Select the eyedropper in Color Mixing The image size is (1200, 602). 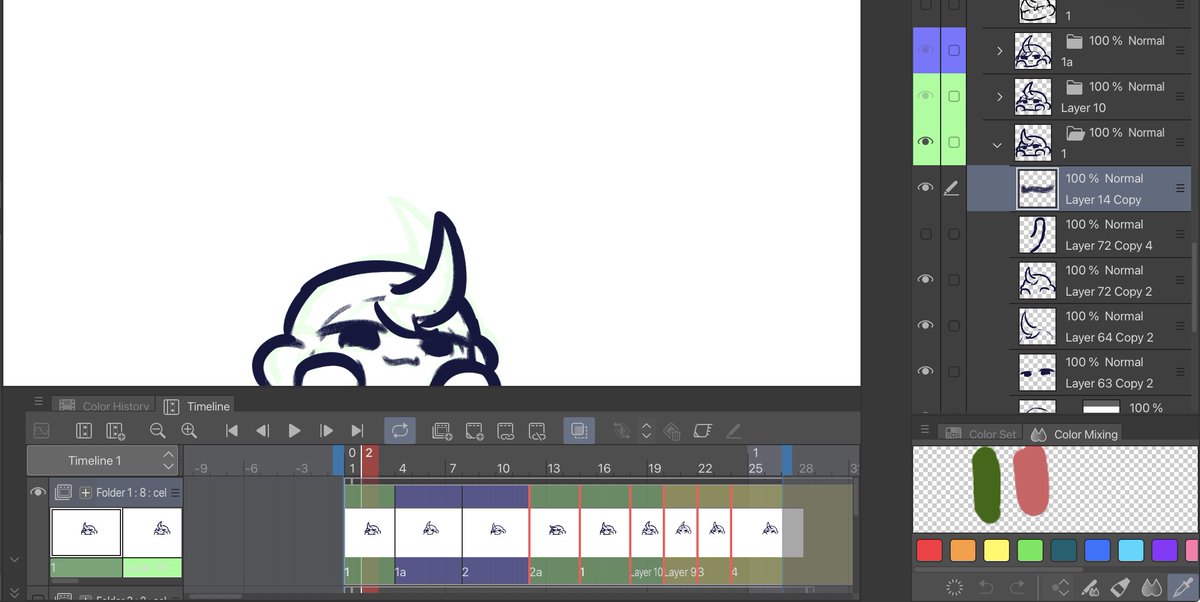pyautogui.click(x=1182, y=587)
